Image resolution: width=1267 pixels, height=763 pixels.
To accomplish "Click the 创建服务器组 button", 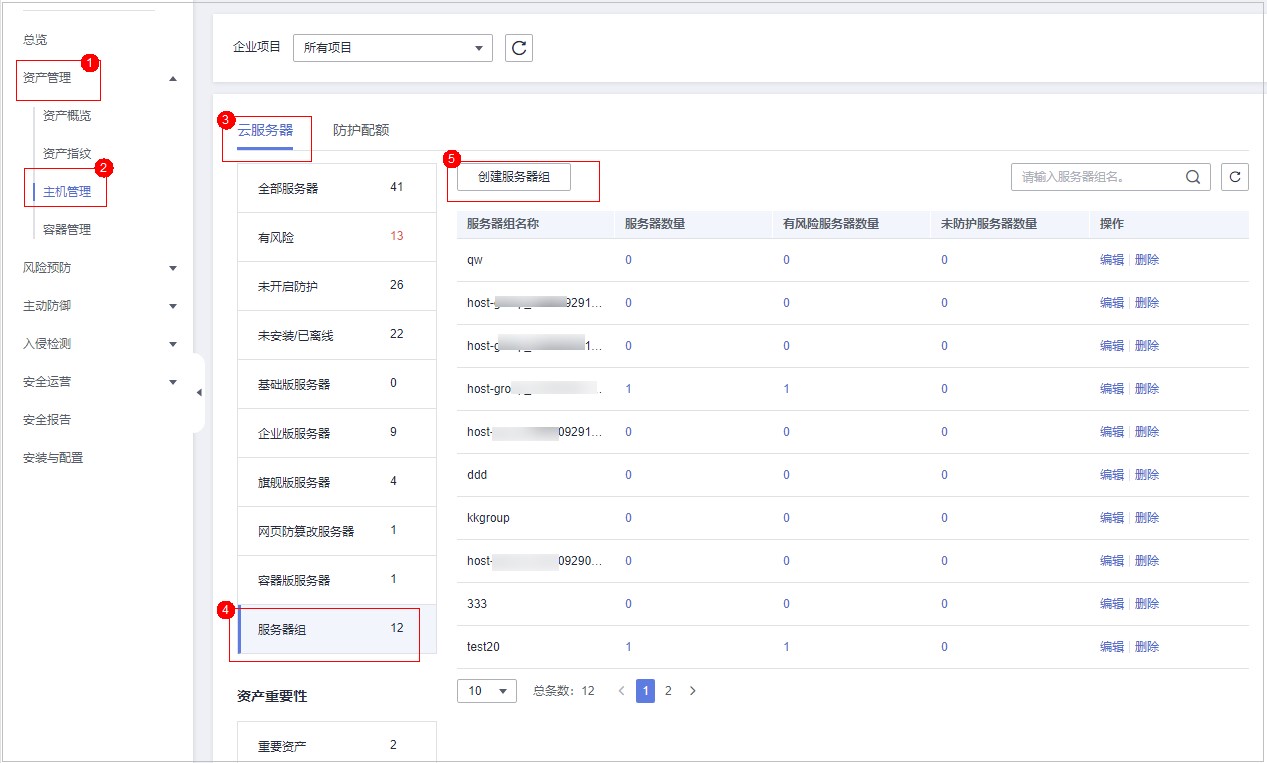I will point(513,177).
